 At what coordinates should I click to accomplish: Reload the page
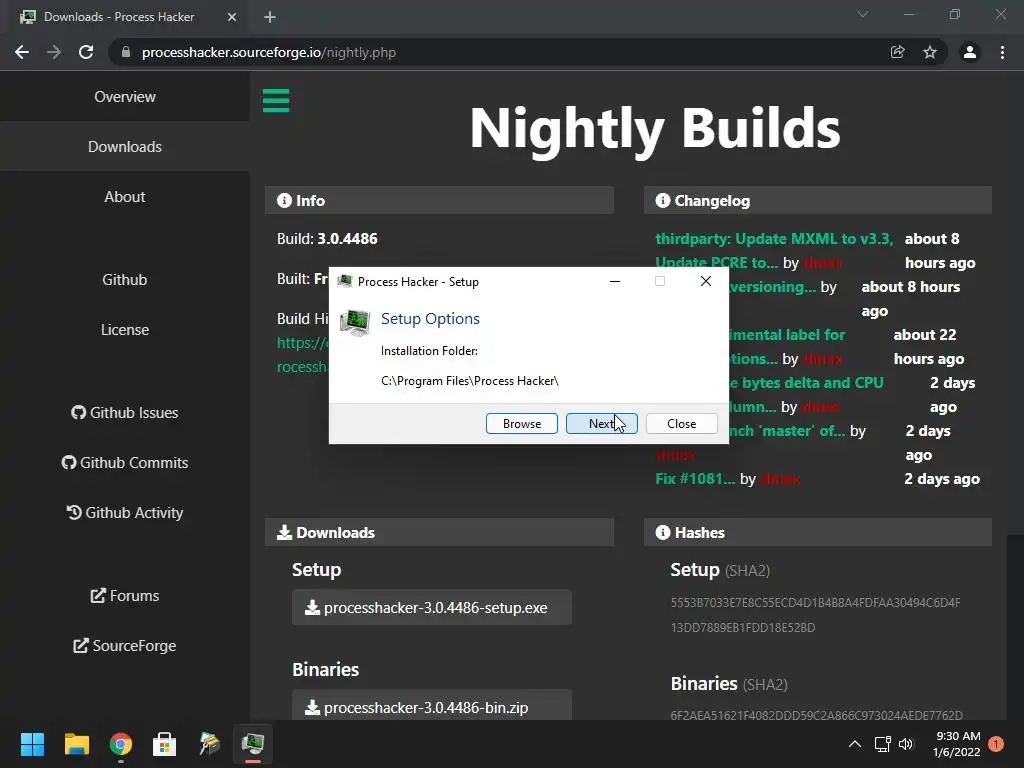click(x=86, y=52)
